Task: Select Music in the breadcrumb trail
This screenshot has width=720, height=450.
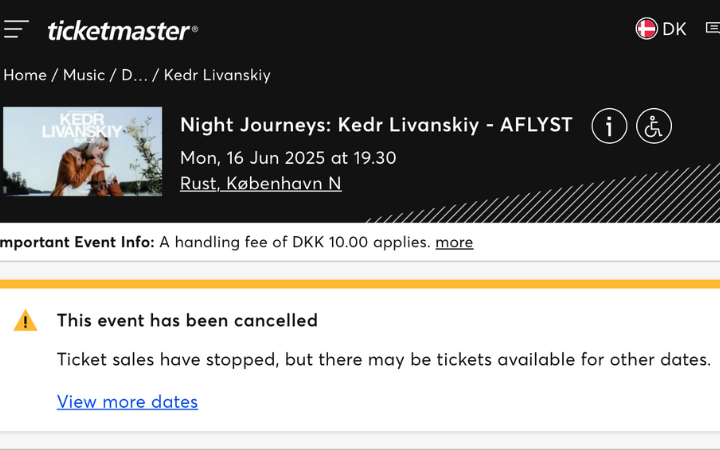Action: click(84, 75)
